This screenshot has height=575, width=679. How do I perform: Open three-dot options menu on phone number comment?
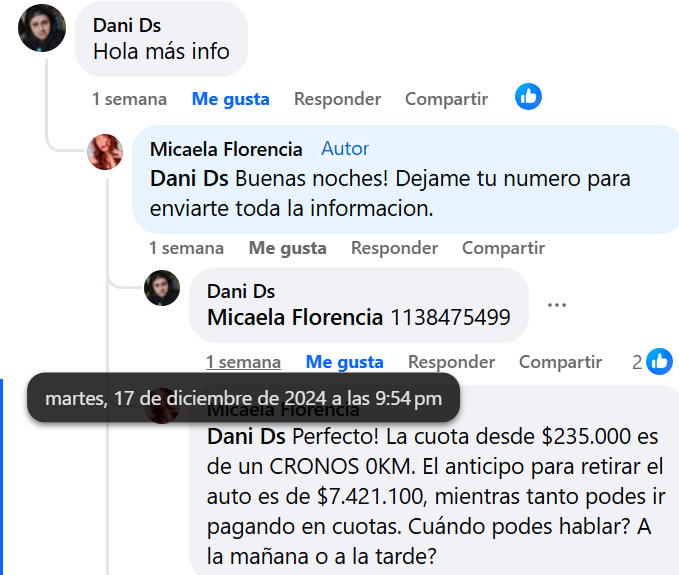(x=556, y=305)
